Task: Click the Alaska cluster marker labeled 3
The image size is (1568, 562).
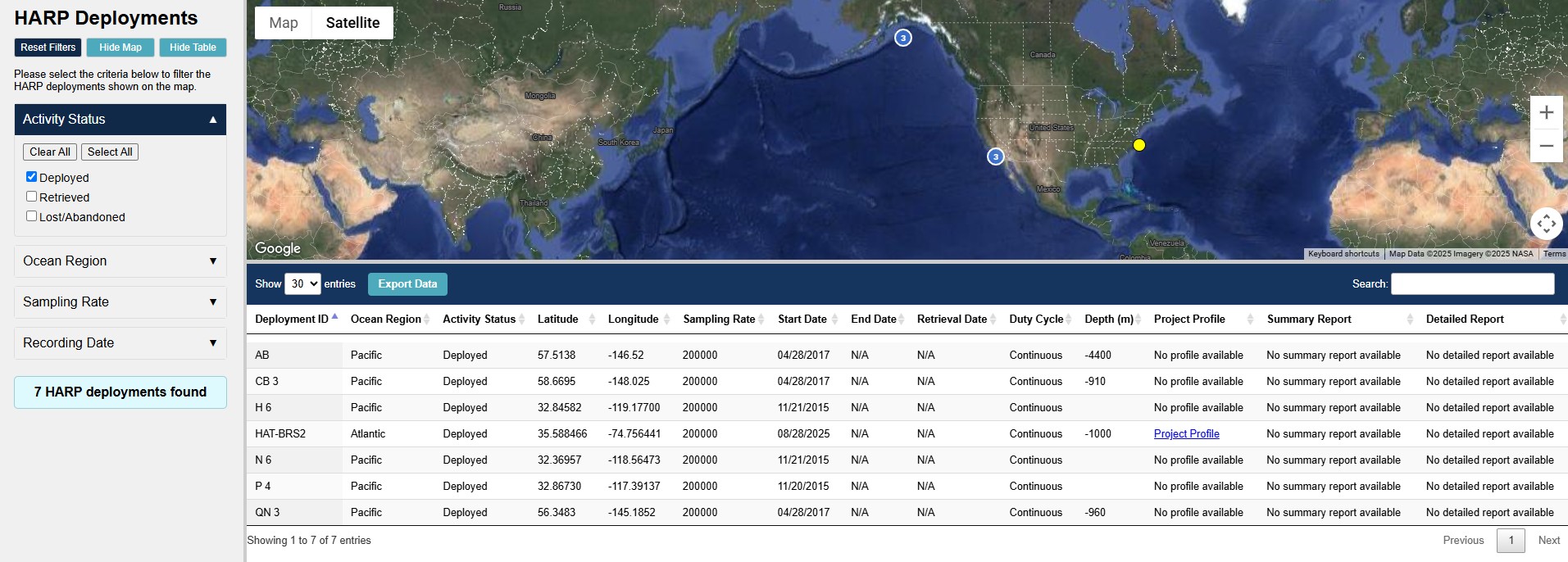Action: pyautogui.click(x=902, y=38)
